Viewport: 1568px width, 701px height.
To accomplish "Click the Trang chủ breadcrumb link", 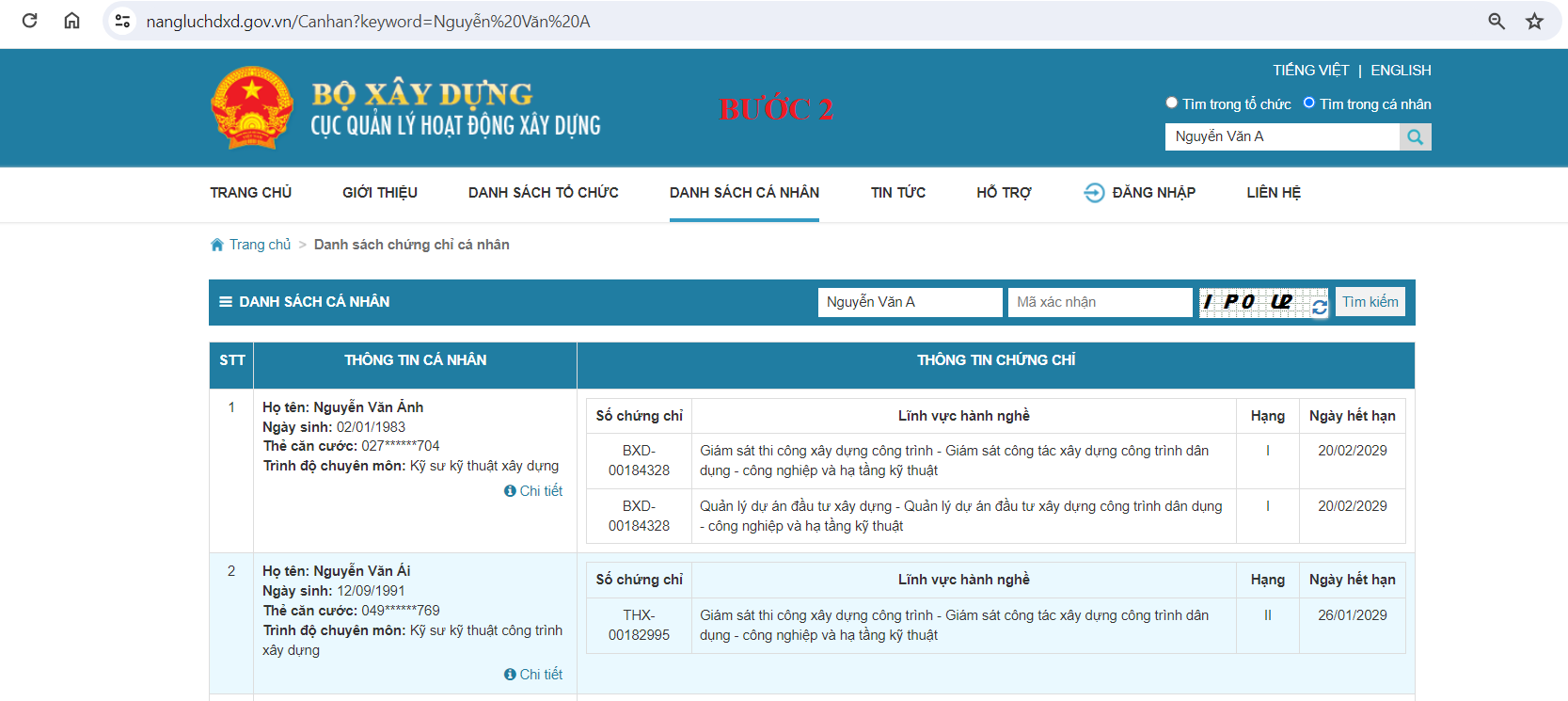I will point(260,245).
